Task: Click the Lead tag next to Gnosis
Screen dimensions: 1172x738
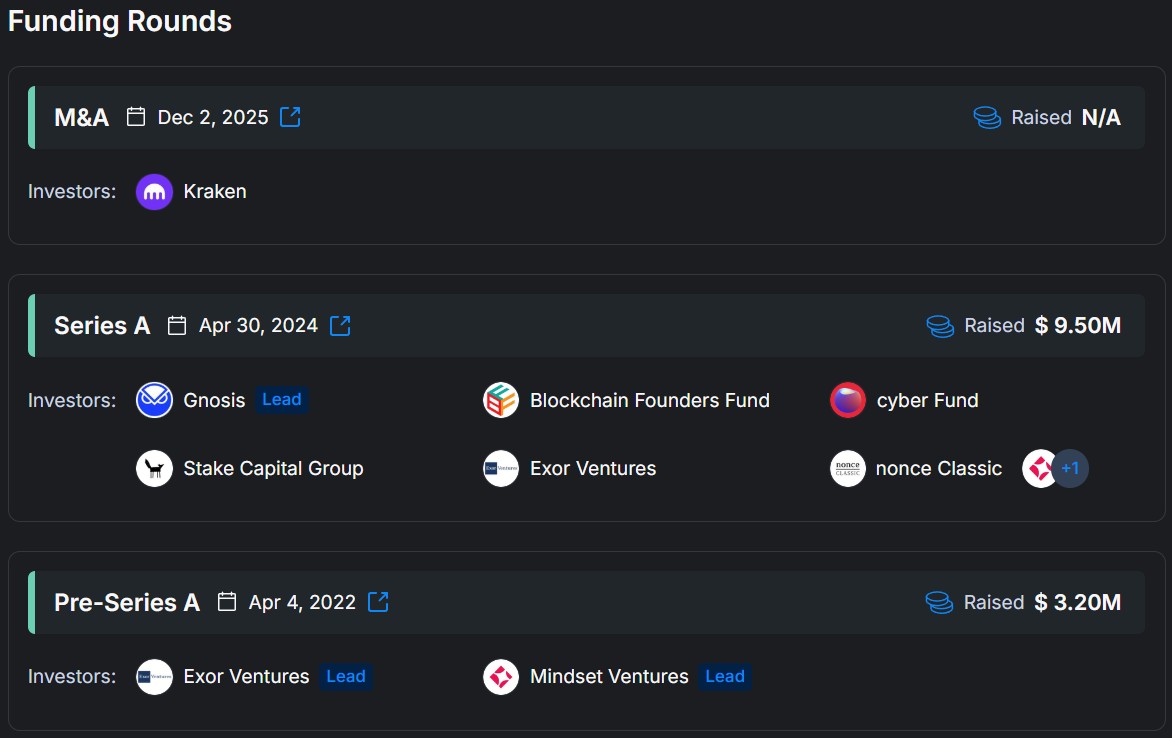Action: pos(282,400)
